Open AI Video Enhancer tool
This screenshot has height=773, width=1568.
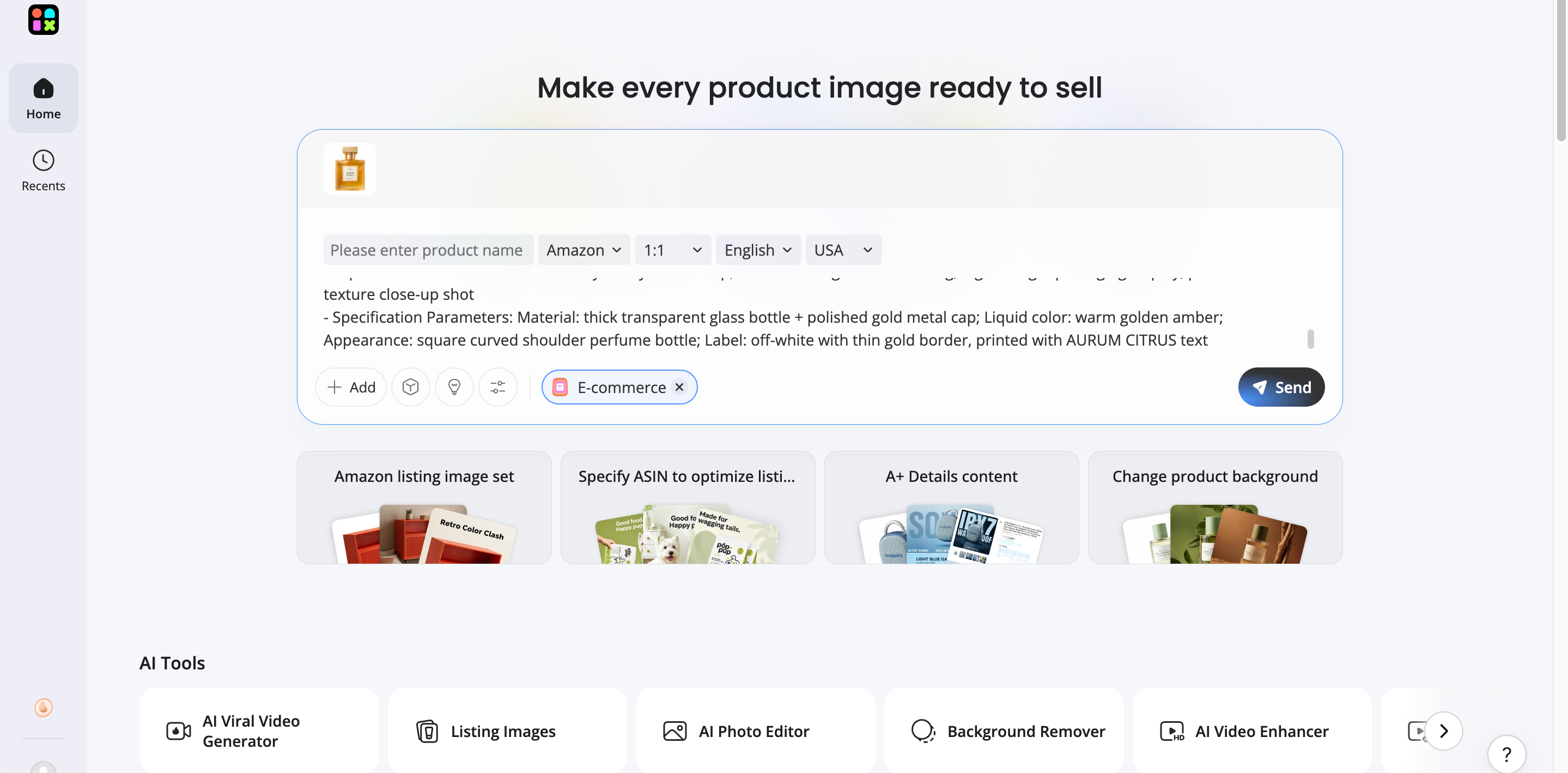tap(1252, 730)
